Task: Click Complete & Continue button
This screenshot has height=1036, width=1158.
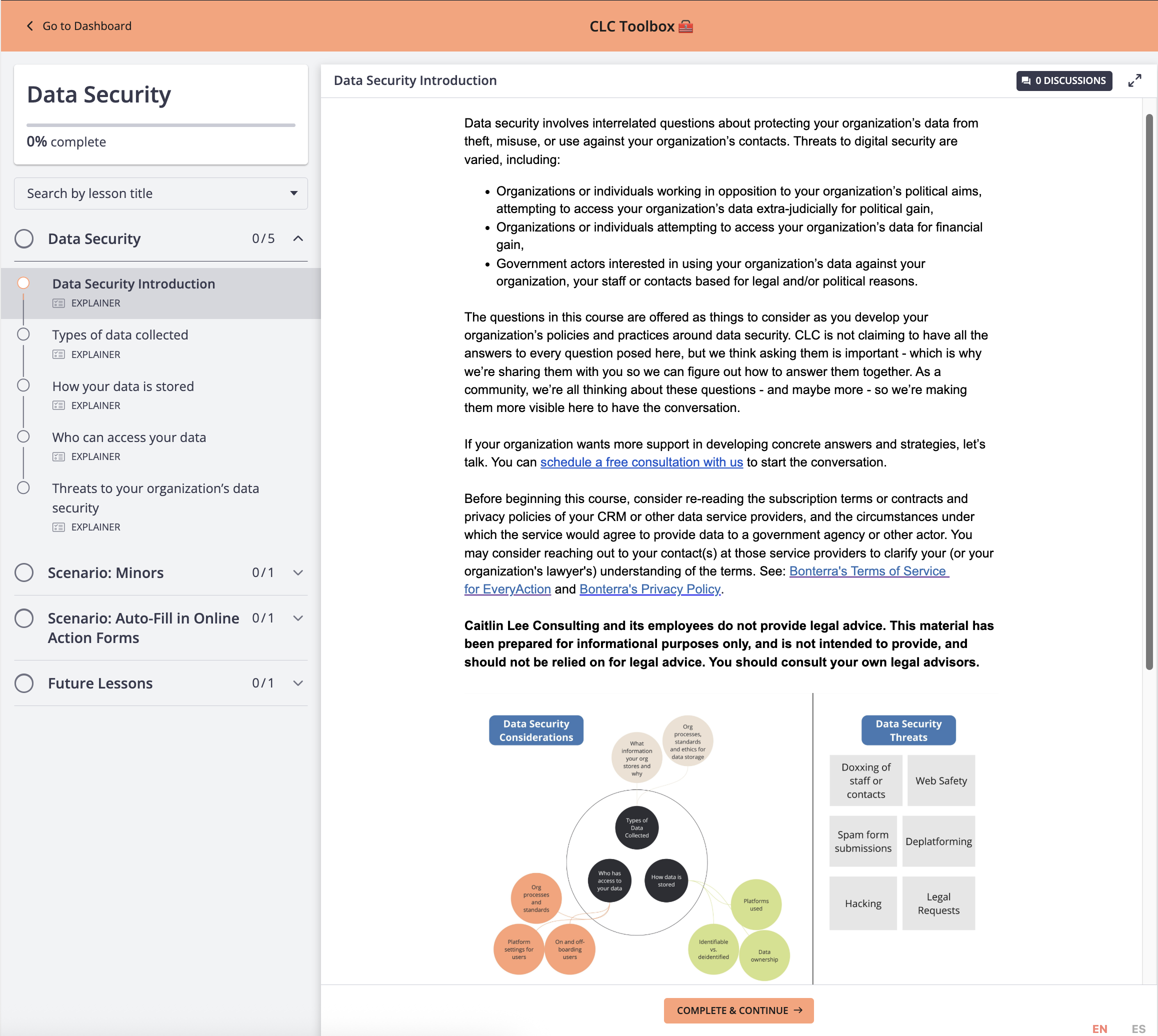Action: tap(738, 1010)
